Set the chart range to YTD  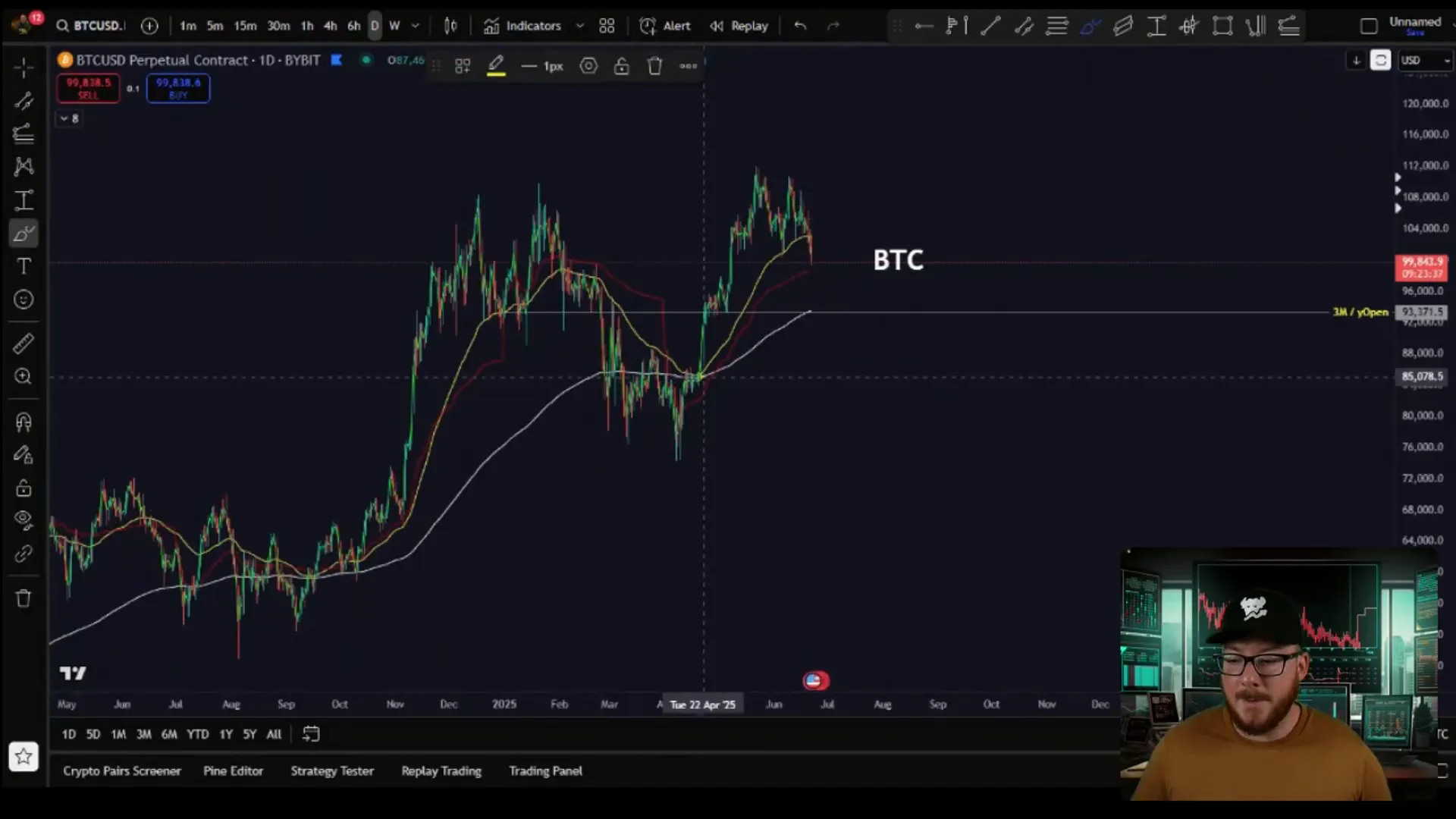(x=197, y=734)
